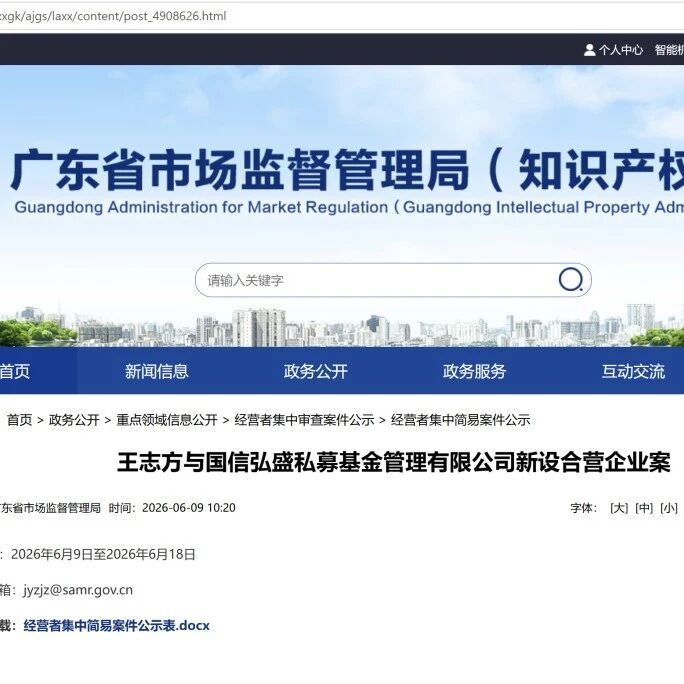Image resolution: width=684 pixels, height=684 pixels.
Task: Click the article title 王志方与国信弘盛 heading
Action: (394, 462)
